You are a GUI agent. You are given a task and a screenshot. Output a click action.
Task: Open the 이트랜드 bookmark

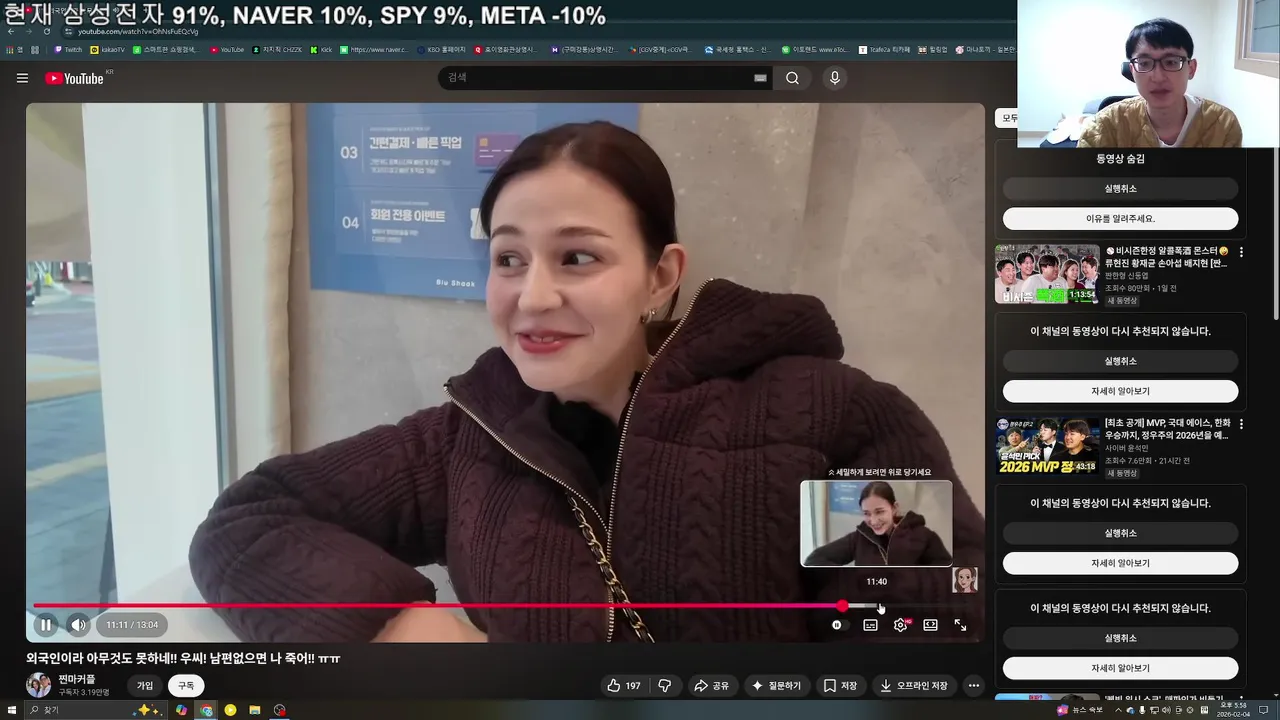(814, 49)
